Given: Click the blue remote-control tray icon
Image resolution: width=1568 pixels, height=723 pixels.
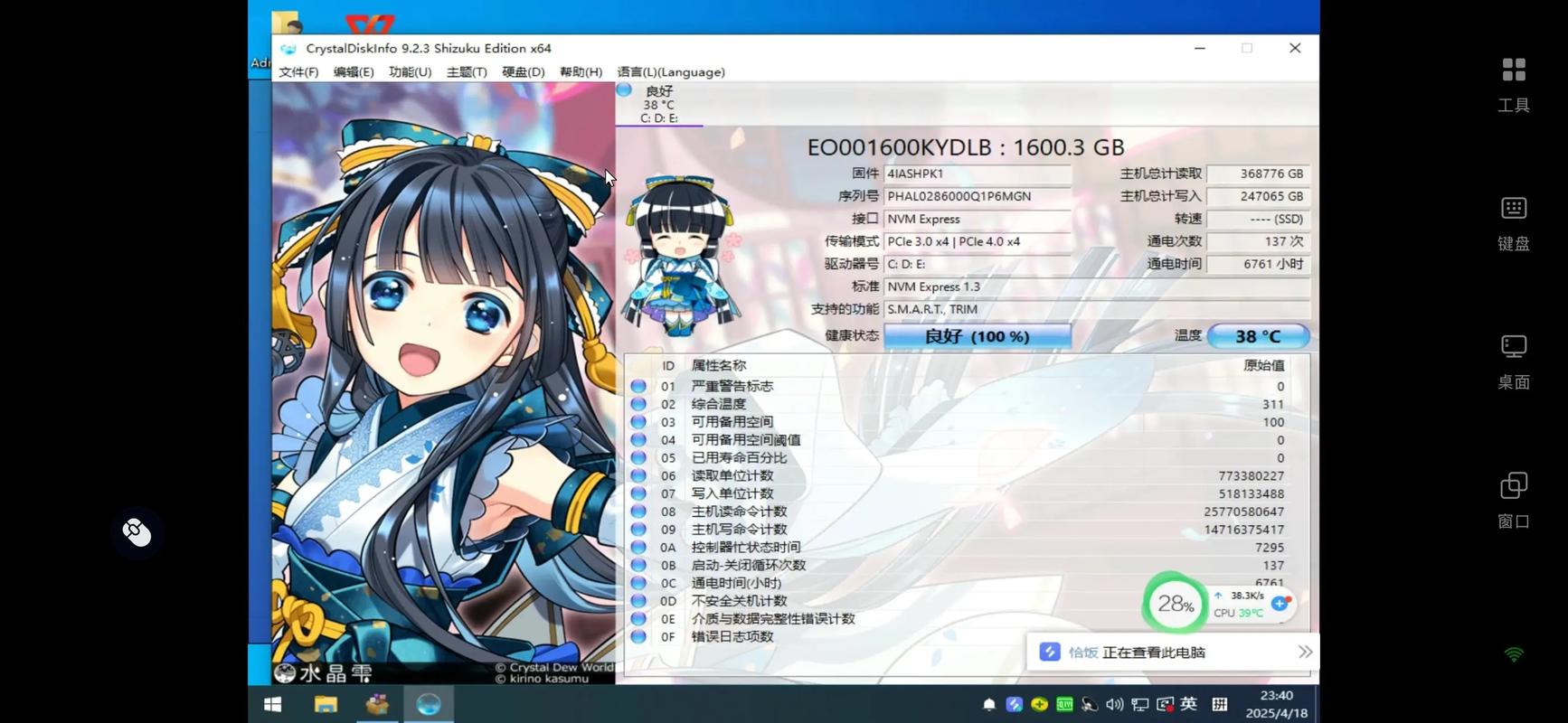Looking at the screenshot, I should (1015, 704).
